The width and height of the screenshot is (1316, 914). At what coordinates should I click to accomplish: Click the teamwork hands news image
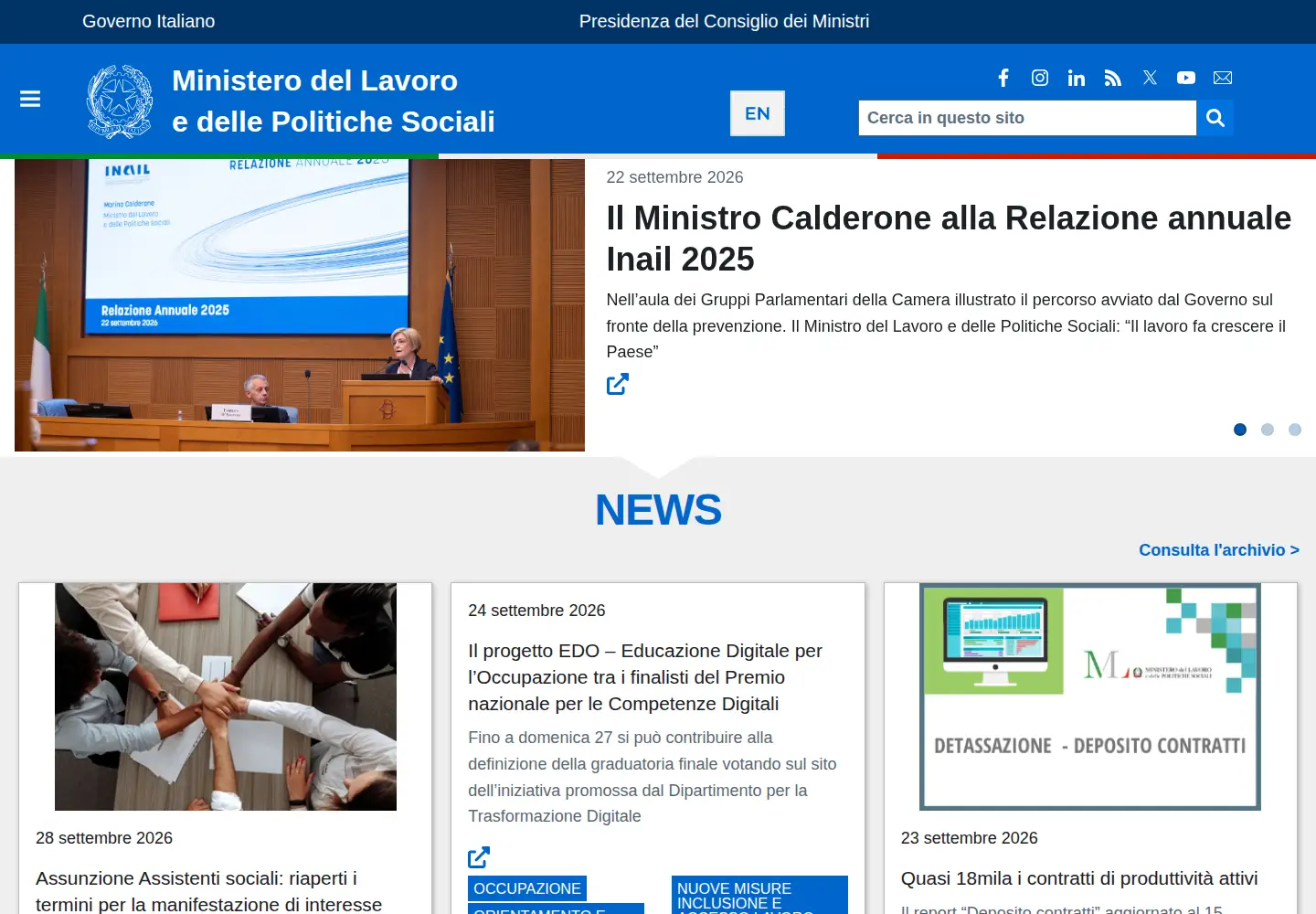[x=226, y=696]
